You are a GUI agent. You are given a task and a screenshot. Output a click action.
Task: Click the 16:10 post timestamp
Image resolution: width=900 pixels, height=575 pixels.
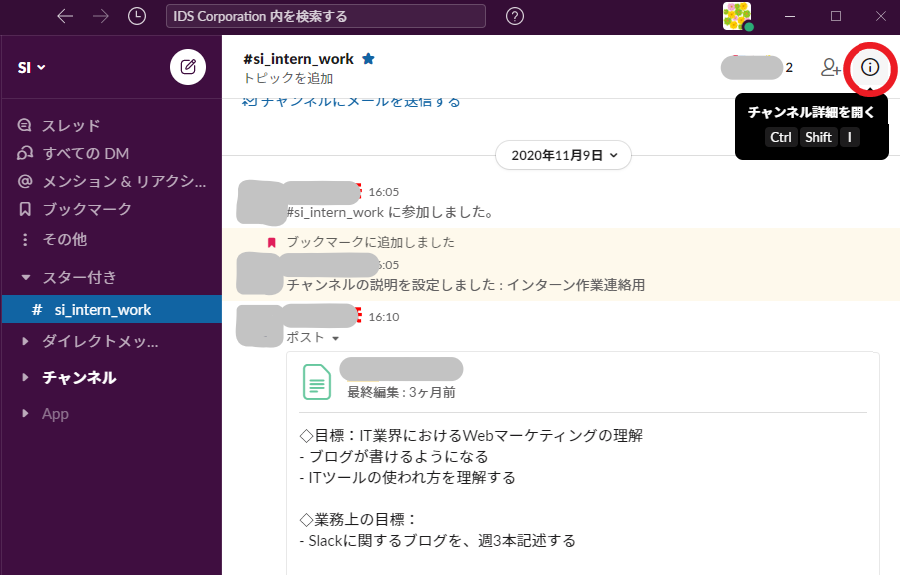[383, 317]
